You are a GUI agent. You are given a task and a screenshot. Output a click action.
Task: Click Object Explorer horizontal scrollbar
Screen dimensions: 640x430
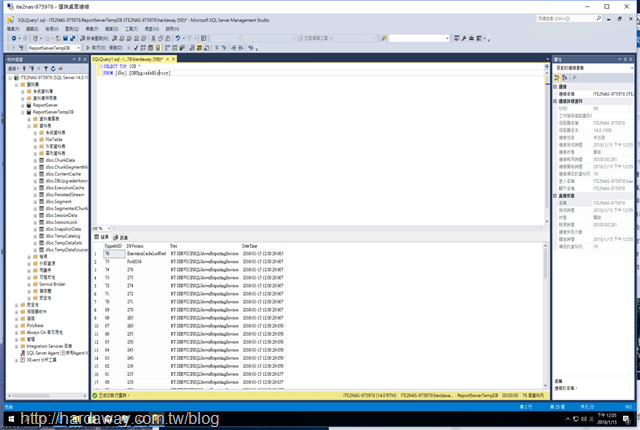(47, 396)
